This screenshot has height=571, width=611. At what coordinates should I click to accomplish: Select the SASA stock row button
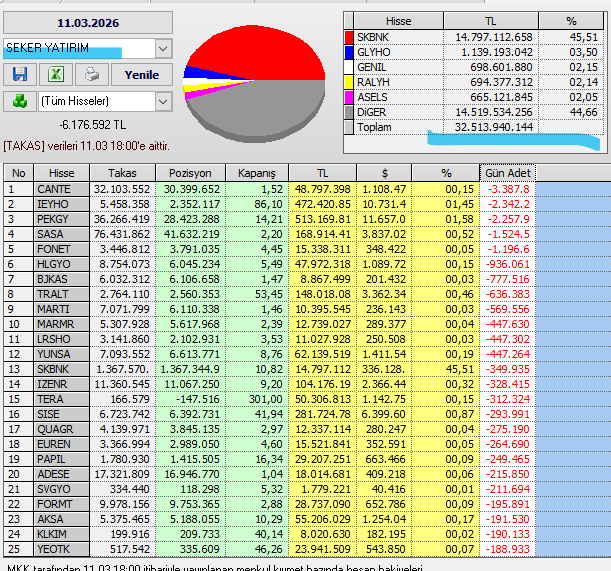(62, 234)
